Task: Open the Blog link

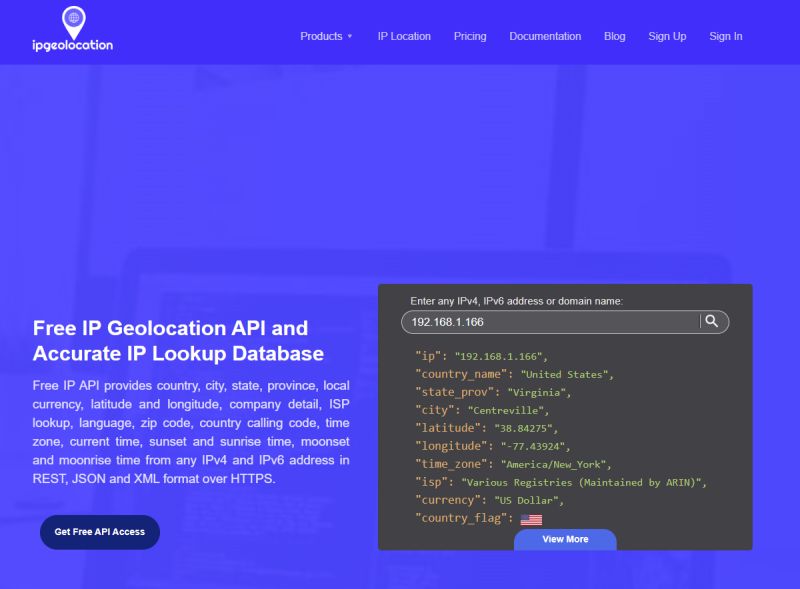Action: (614, 36)
